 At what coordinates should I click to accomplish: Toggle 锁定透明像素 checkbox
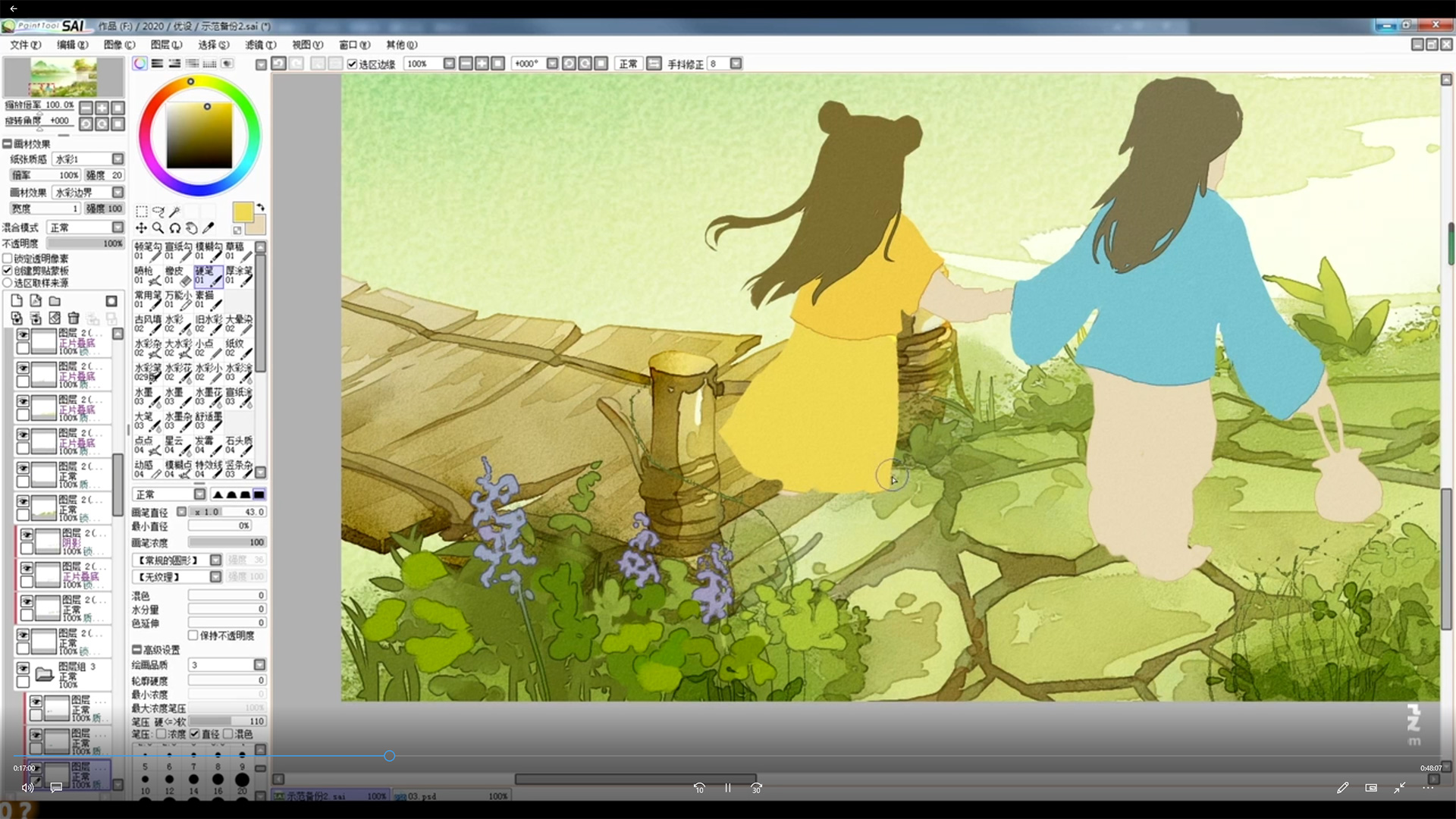click(8, 259)
